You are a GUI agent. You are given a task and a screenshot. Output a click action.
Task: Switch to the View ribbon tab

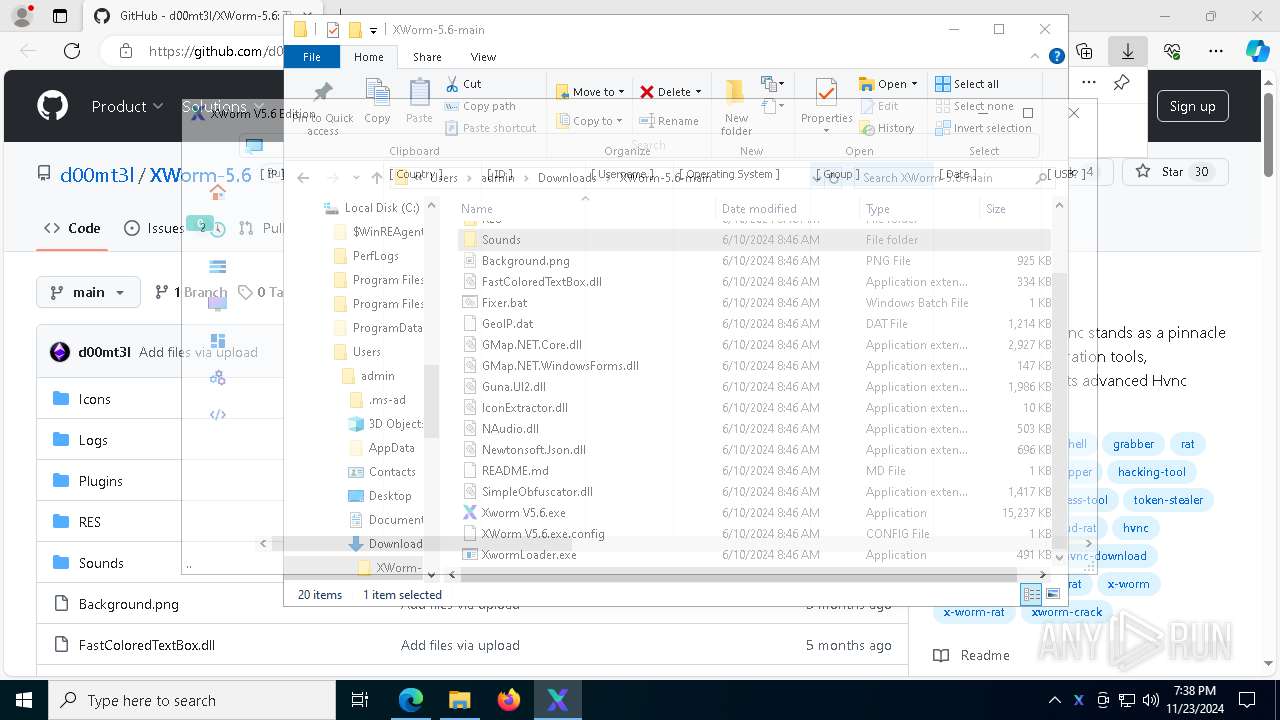(483, 57)
